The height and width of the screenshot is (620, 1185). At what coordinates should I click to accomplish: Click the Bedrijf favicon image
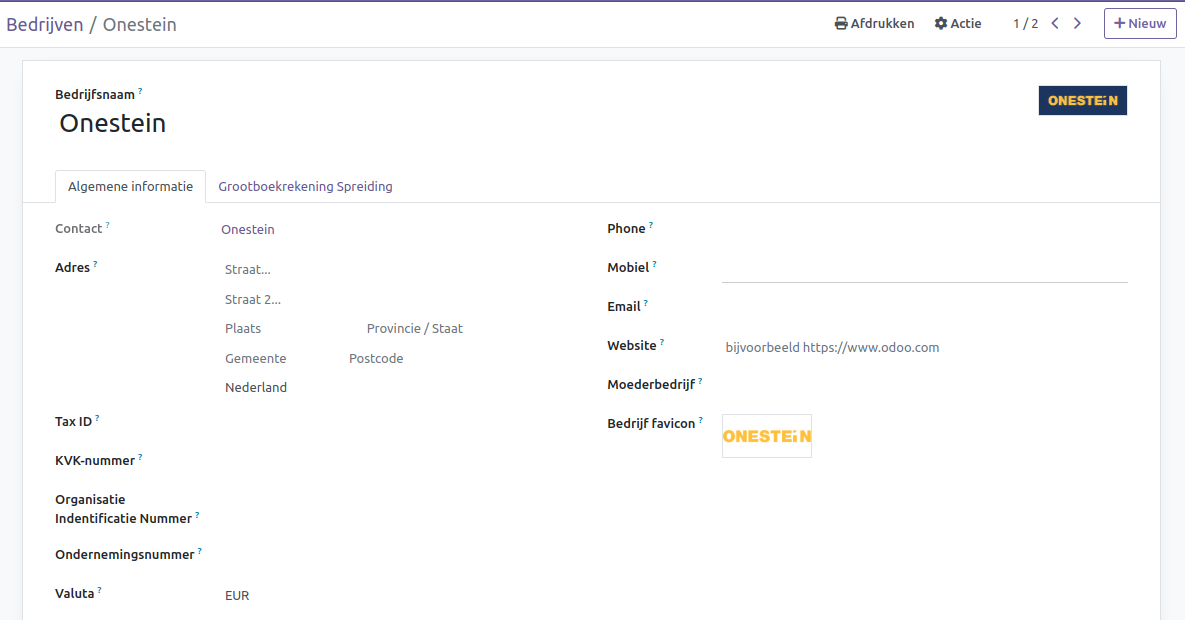tap(766, 436)
